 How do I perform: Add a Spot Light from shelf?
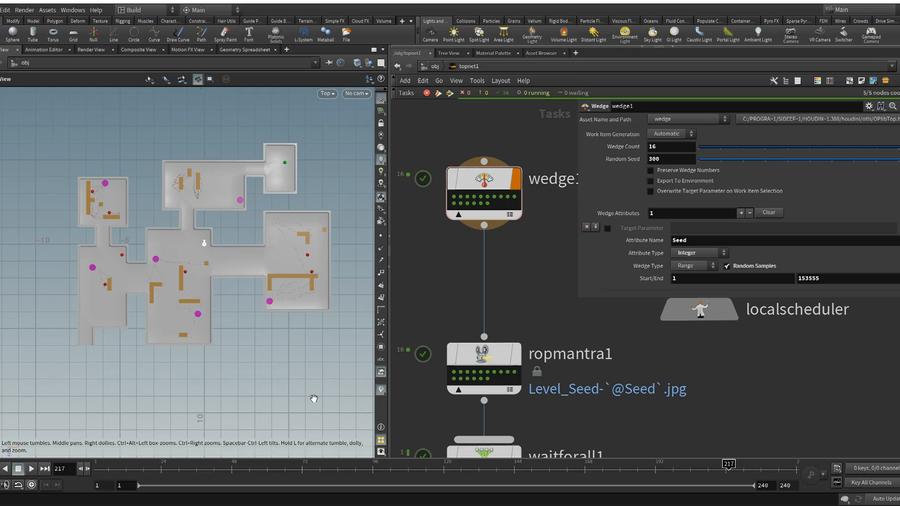pyautogui.click(x=479, y=34)
